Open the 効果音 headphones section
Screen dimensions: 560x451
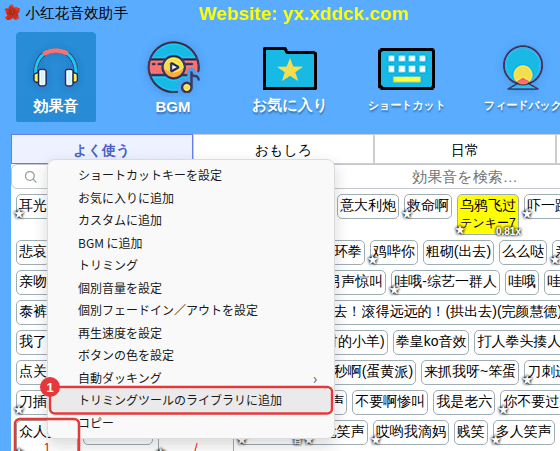[x=56, y=77]
